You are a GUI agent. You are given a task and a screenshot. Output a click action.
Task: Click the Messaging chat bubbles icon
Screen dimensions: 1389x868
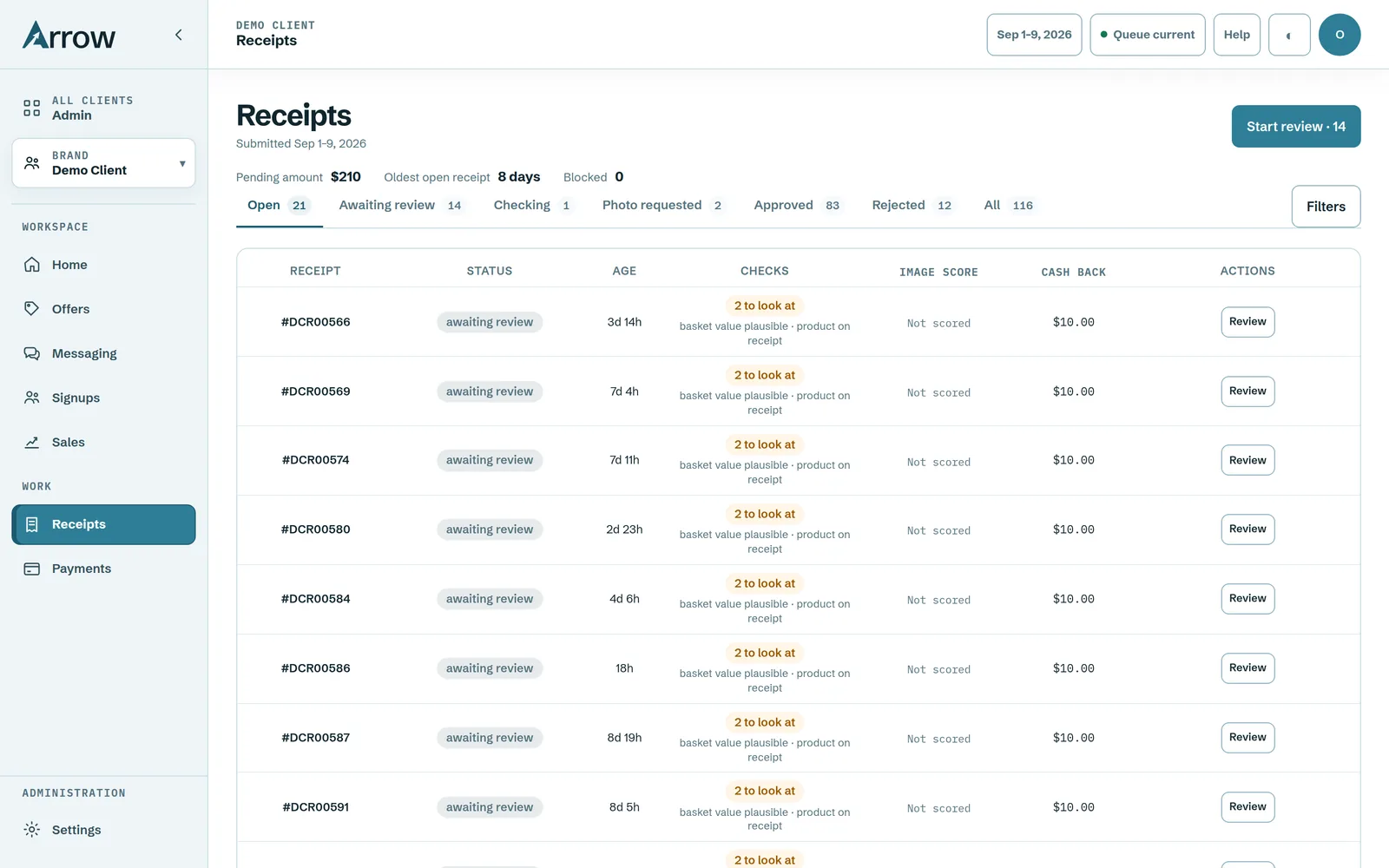pos(32,353)
